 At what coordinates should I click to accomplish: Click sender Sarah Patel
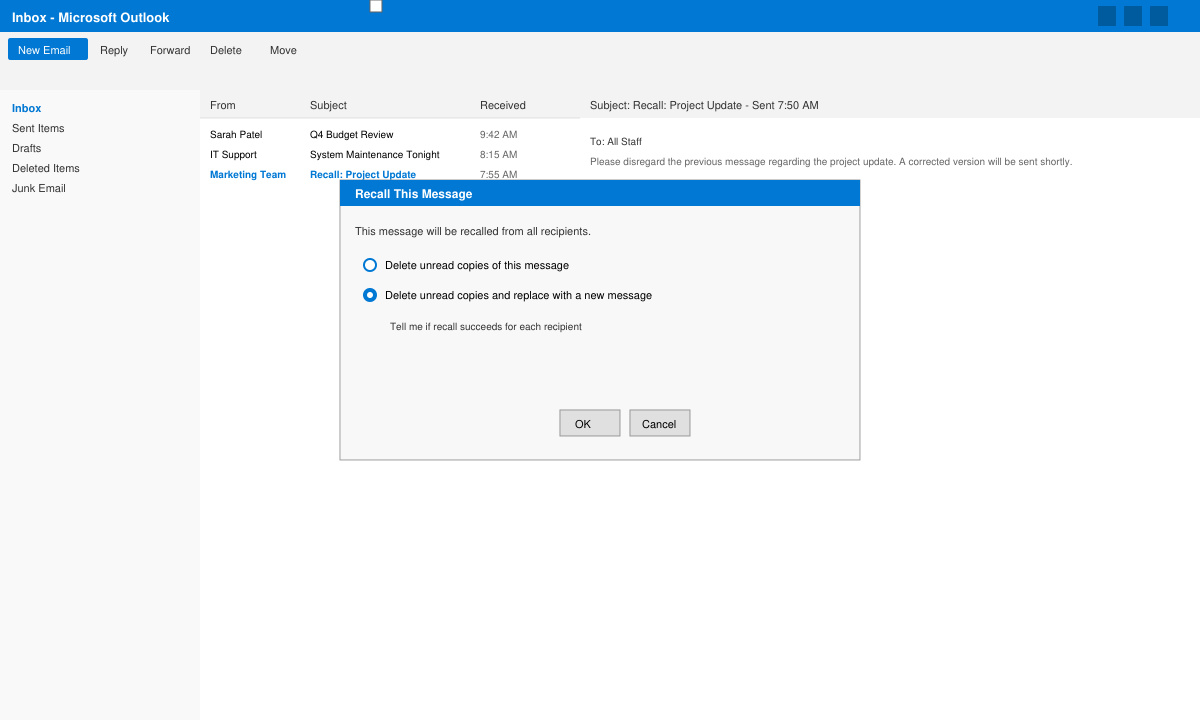pos(236,134)
